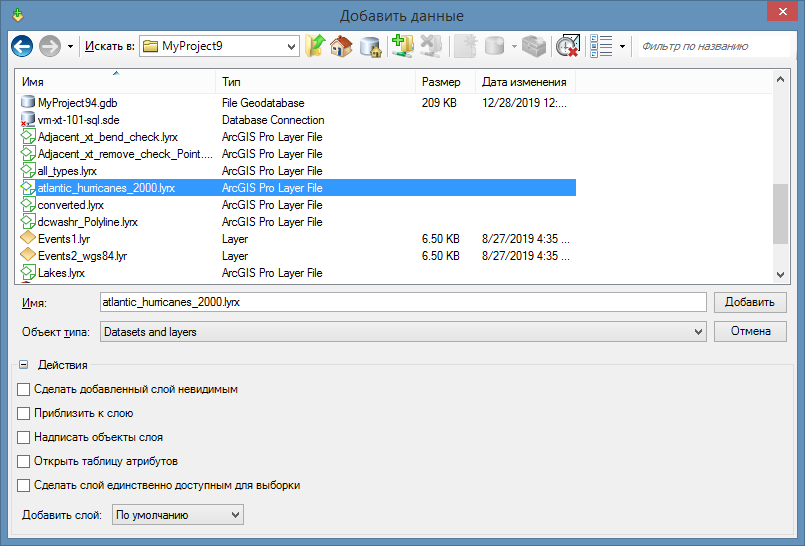Go to the Home folder icon
The width and height of the screenshot is (805, 546).
(341, 46)
